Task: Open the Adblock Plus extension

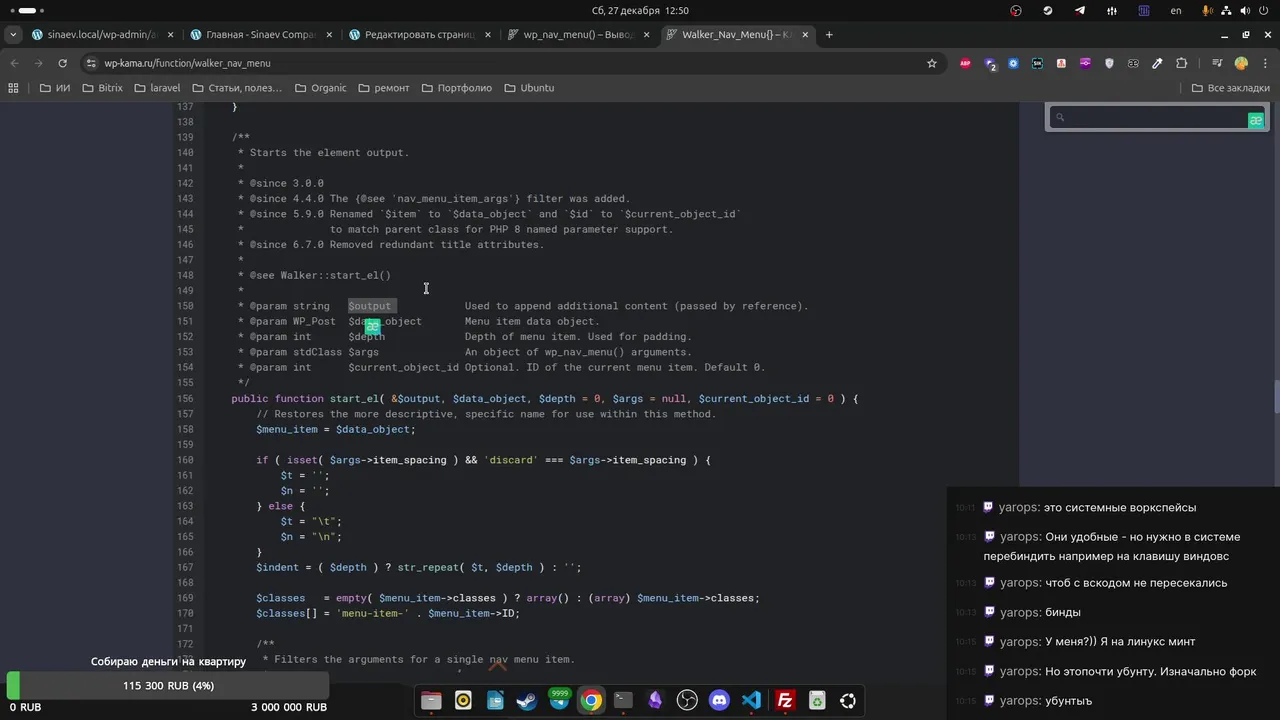Action: [x=965, y=63]
